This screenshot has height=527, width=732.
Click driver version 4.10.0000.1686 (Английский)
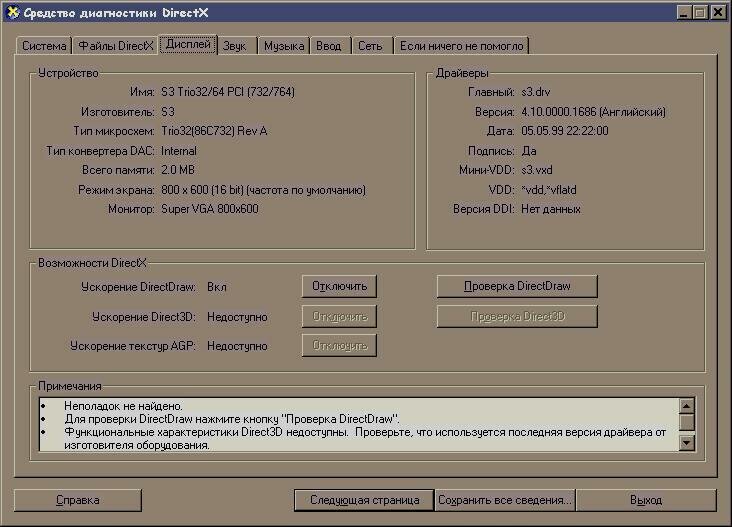pos(593,112)
